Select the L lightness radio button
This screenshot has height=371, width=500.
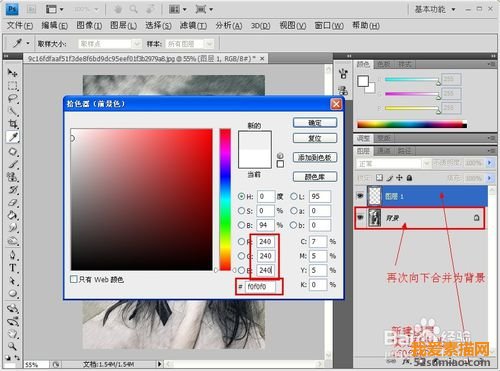[x=294, y=196]
